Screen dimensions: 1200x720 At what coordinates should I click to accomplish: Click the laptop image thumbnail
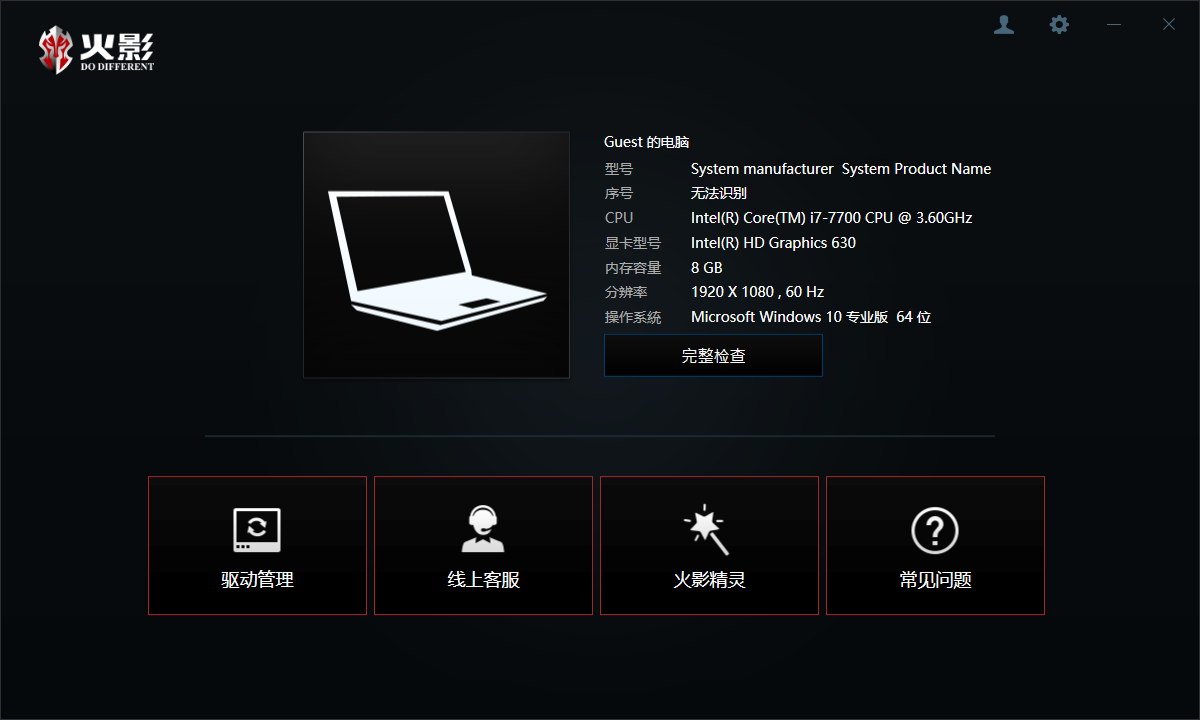click(437, 255)
